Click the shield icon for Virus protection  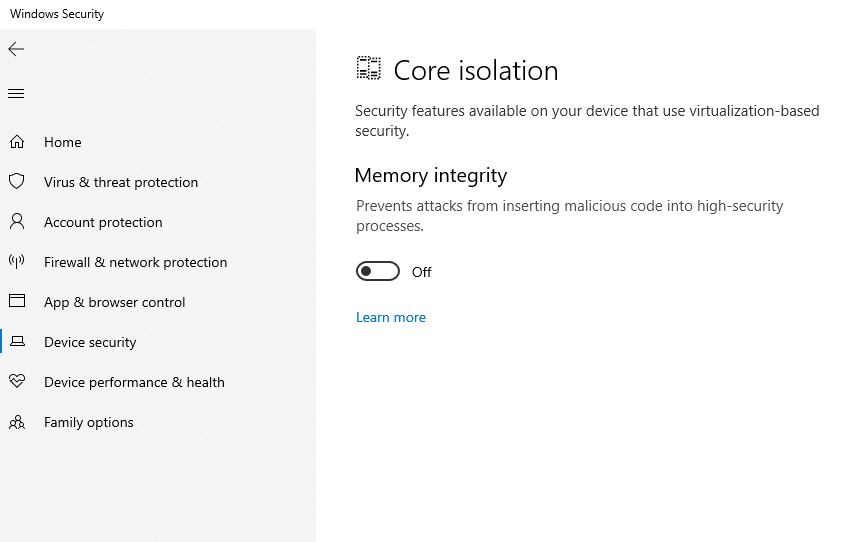pyautogui.click(x=17, y=182)
